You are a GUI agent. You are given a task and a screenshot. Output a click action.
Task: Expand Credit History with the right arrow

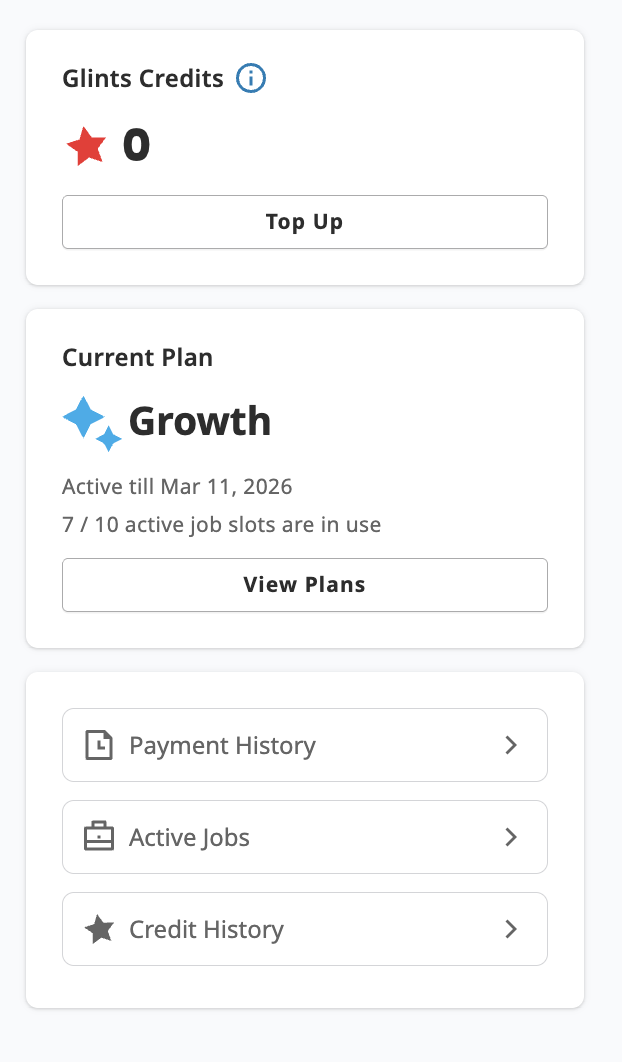(x=512, y=929)
